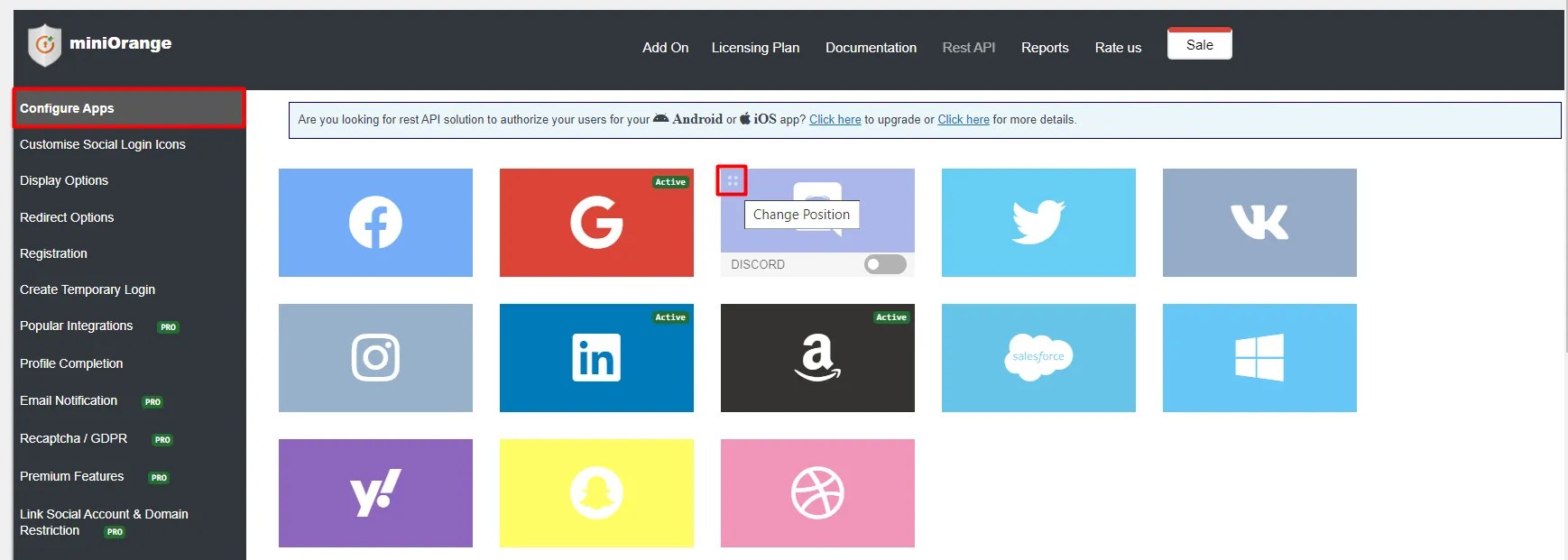Click the PRO badge beside Email Notification
The image size is (1568, 560).
(x=152, y=402)
